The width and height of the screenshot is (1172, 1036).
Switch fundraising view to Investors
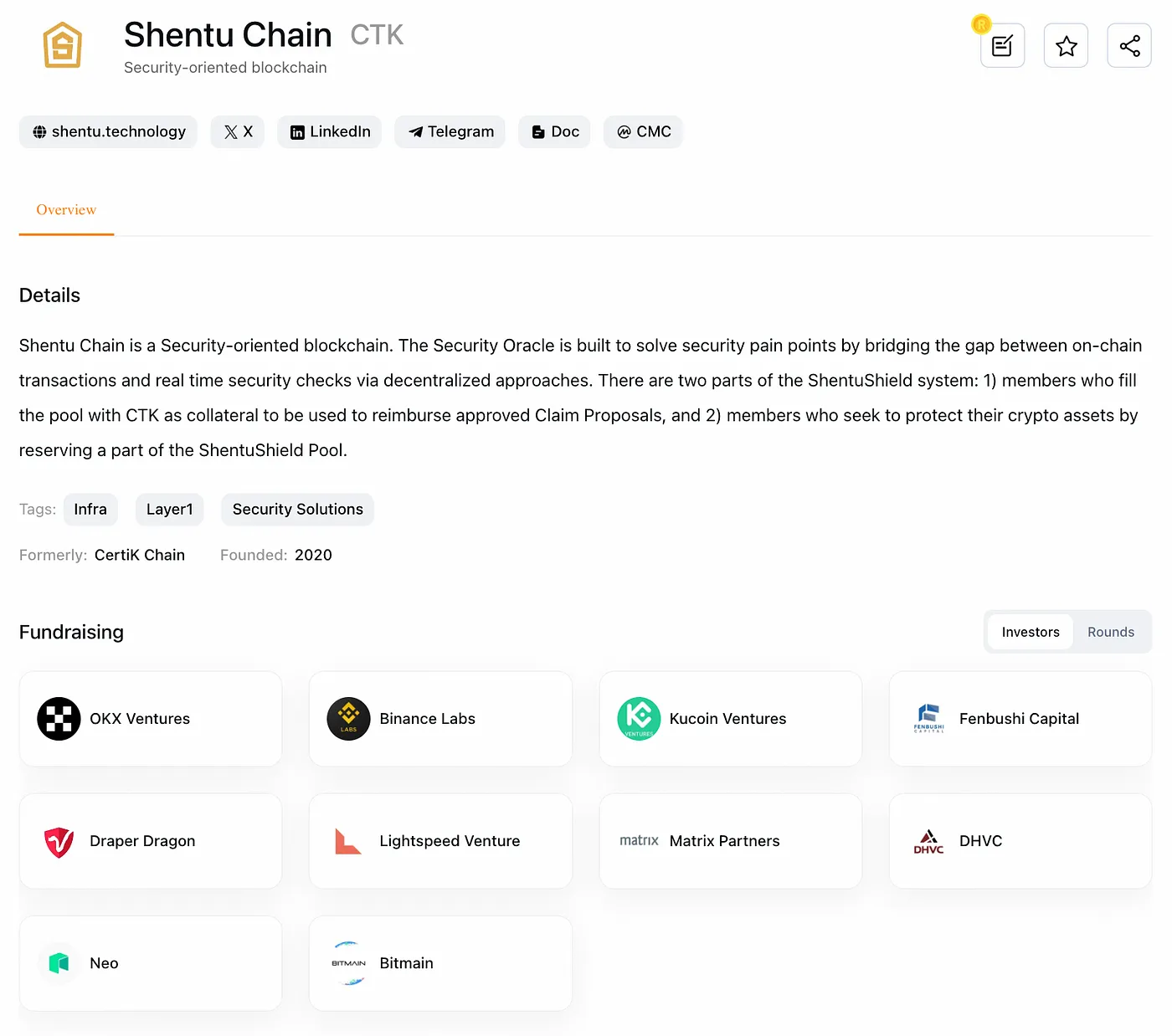coord(1030,632)
